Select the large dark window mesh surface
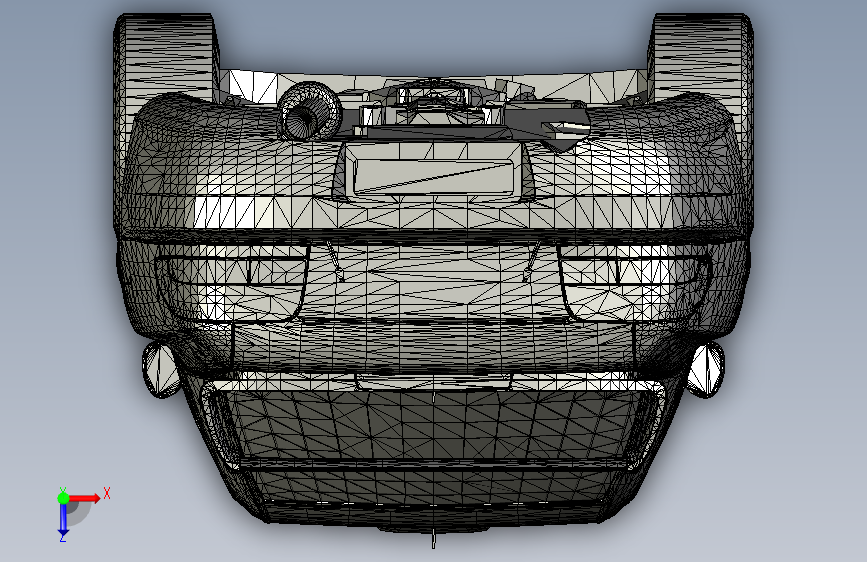The width and height of the screenshot is (867, 562). [434, 425]
